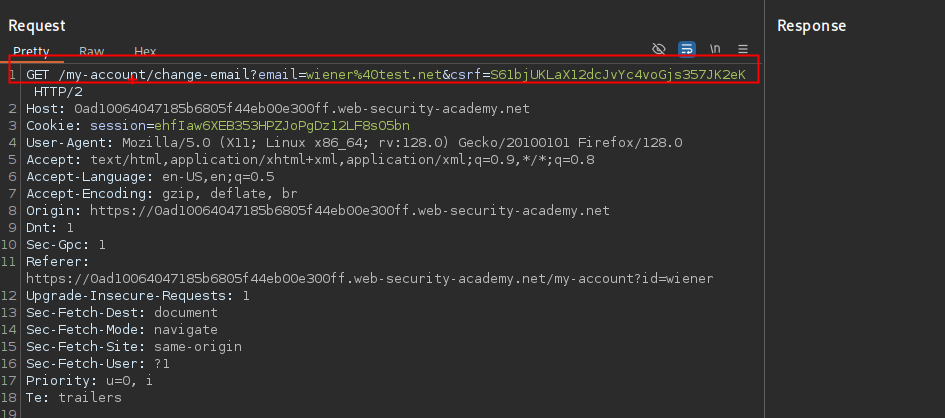
Task: Click the User-Agent header line
Action: click(354, 143)
